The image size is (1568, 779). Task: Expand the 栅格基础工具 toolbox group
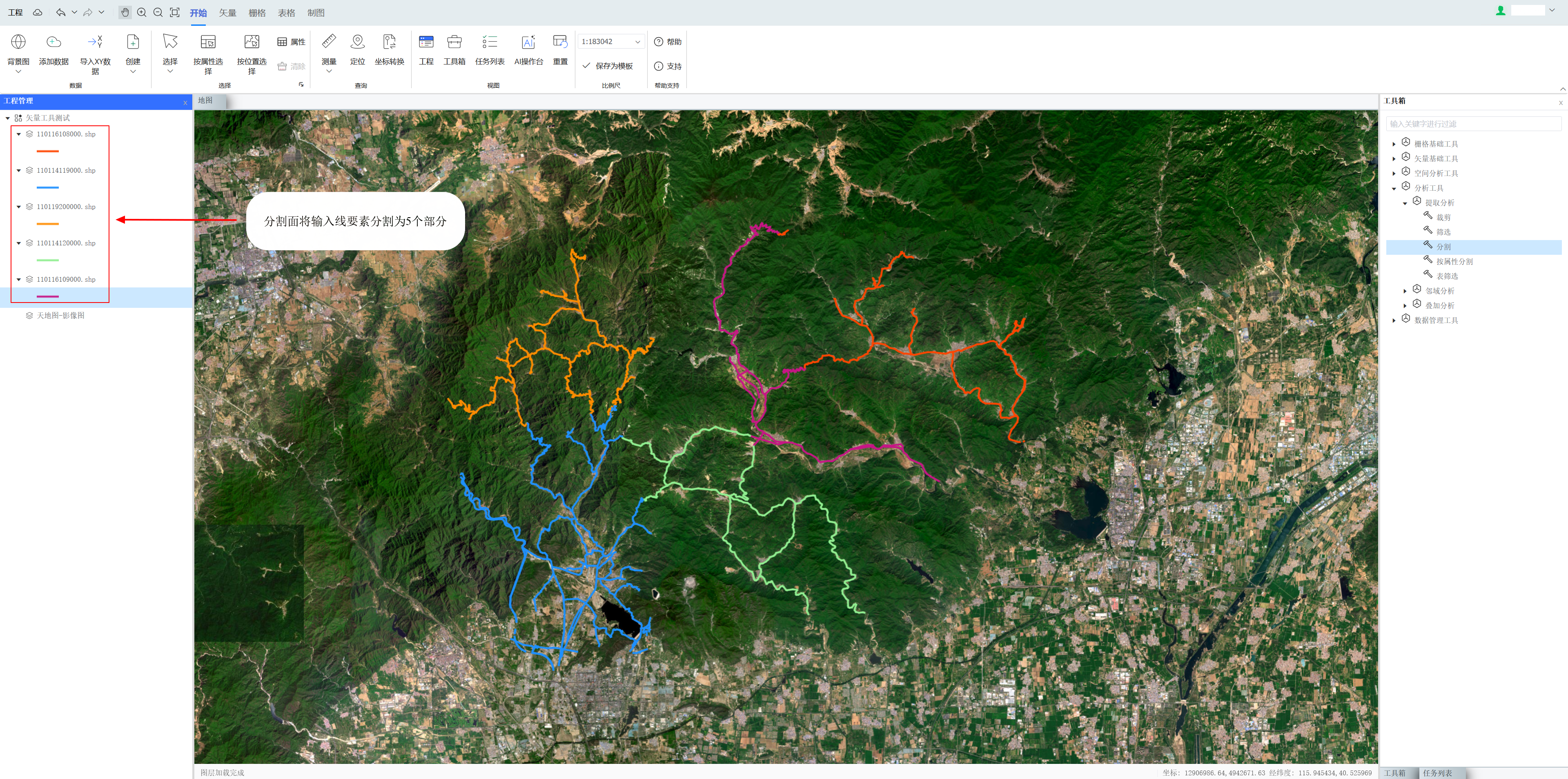click(x=1394, y=144)
